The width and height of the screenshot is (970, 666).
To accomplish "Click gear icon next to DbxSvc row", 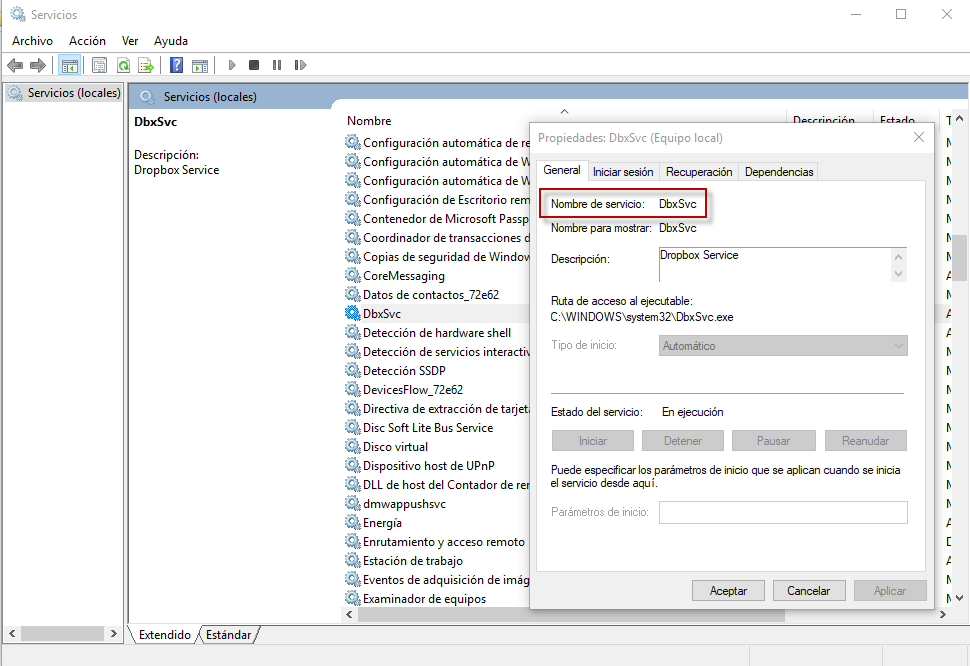I will 353,314.
